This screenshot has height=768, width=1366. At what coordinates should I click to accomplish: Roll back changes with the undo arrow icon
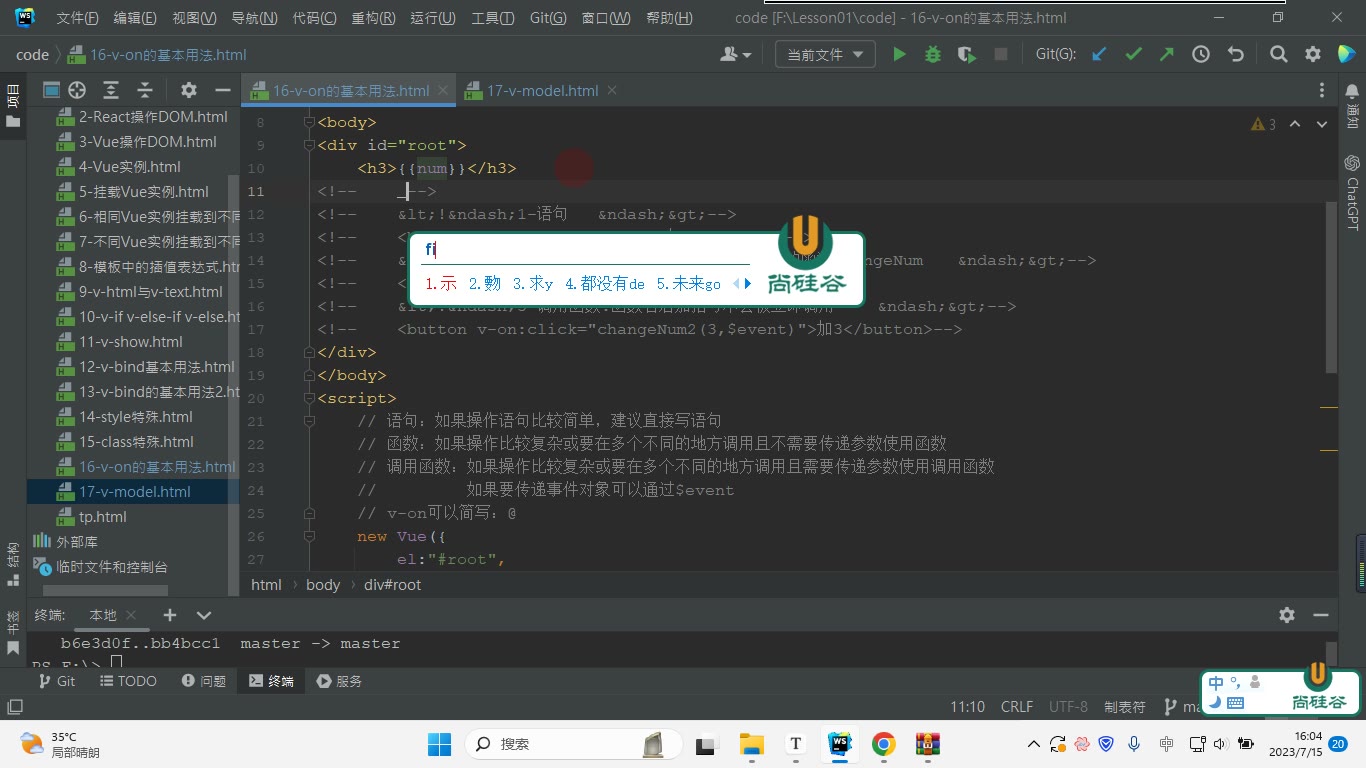(x=1235, y=55)
